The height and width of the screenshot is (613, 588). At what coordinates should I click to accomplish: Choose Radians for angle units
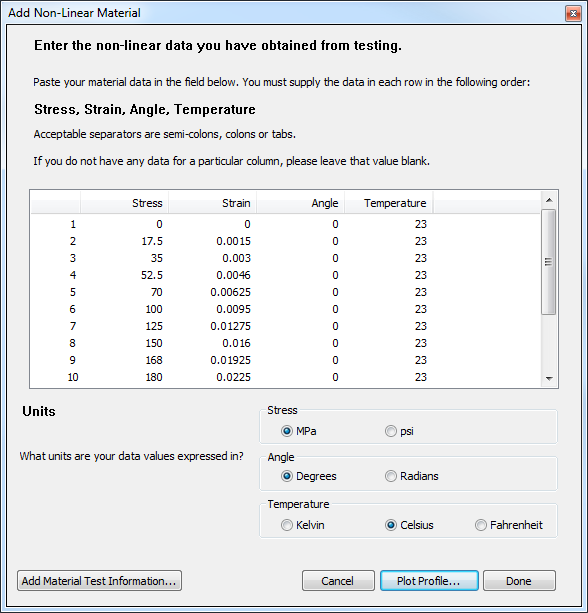point(412,476)
